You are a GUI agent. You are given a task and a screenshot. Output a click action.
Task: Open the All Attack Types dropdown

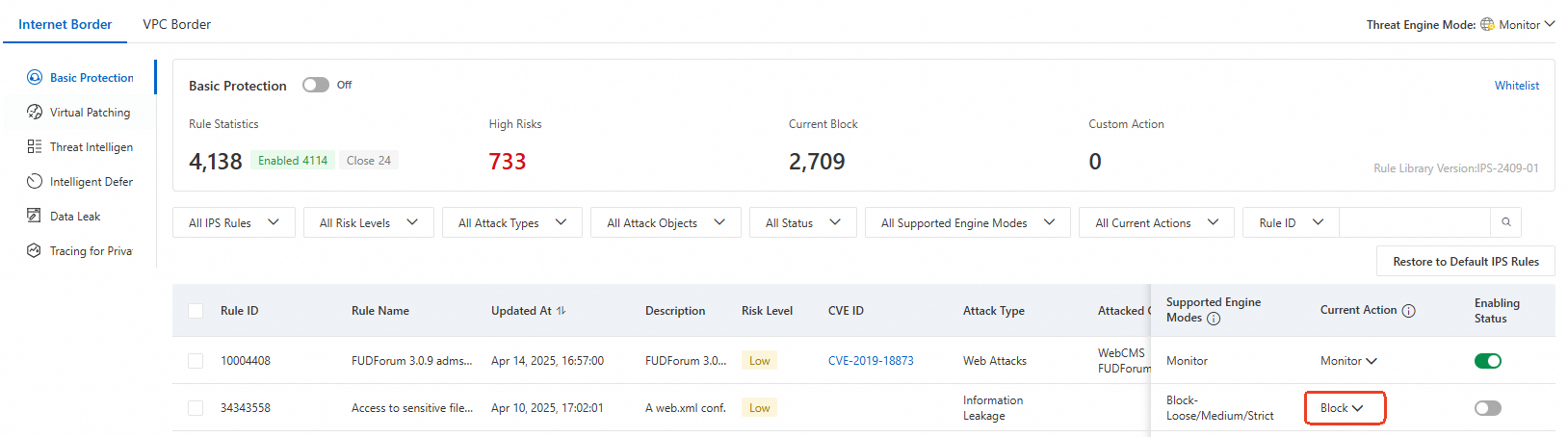(x=512, y=222)
